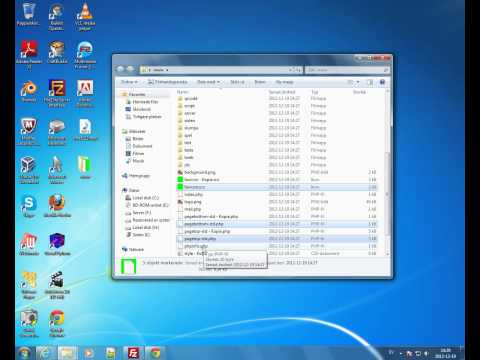Launch Internet Explorer from the taskbar
This screenshot has width=480, height=360.
click(45, 353)
